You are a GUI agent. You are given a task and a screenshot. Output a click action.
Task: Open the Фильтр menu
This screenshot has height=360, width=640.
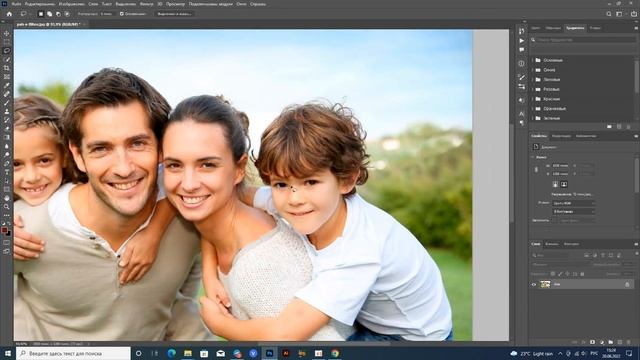tap(147, 4)
